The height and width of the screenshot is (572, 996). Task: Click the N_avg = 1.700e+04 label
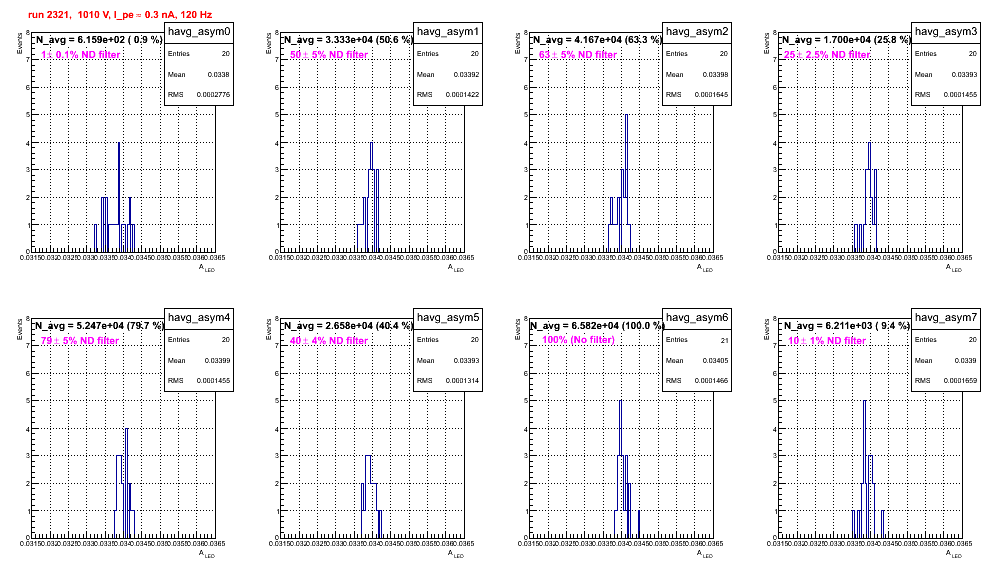pos(845,40)
